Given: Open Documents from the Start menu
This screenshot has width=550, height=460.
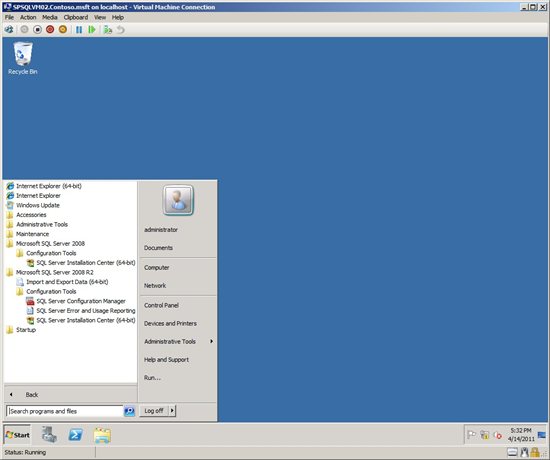Looking at the screenshot, I should (159, 248).
